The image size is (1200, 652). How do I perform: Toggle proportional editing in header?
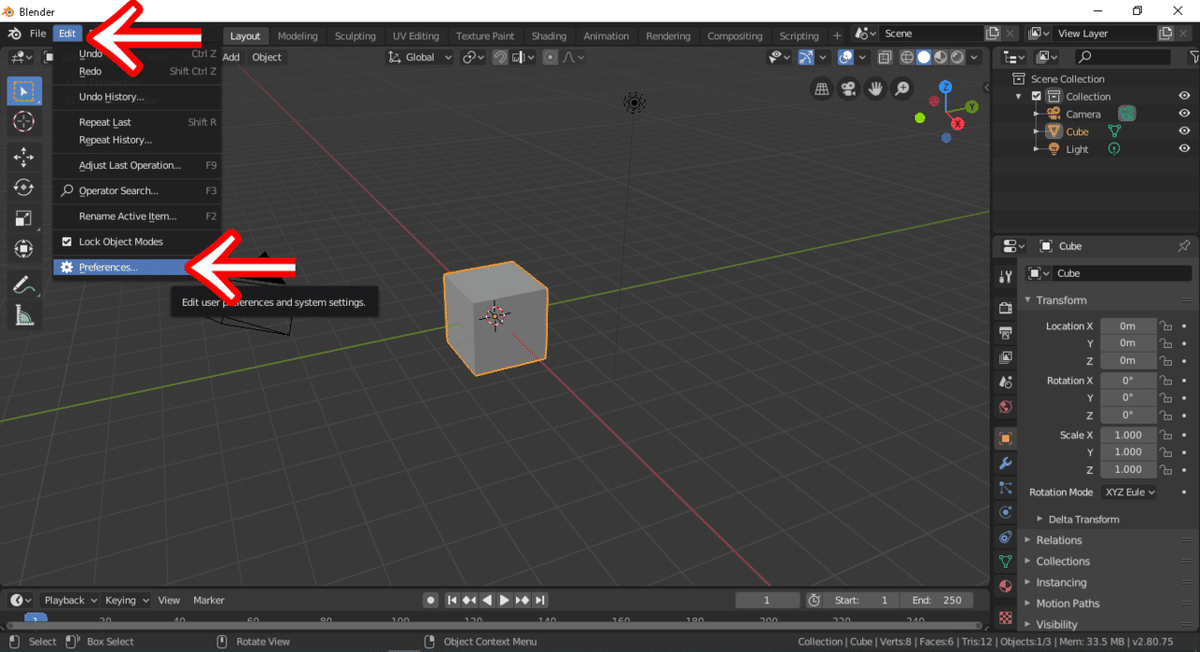(550, 57)
